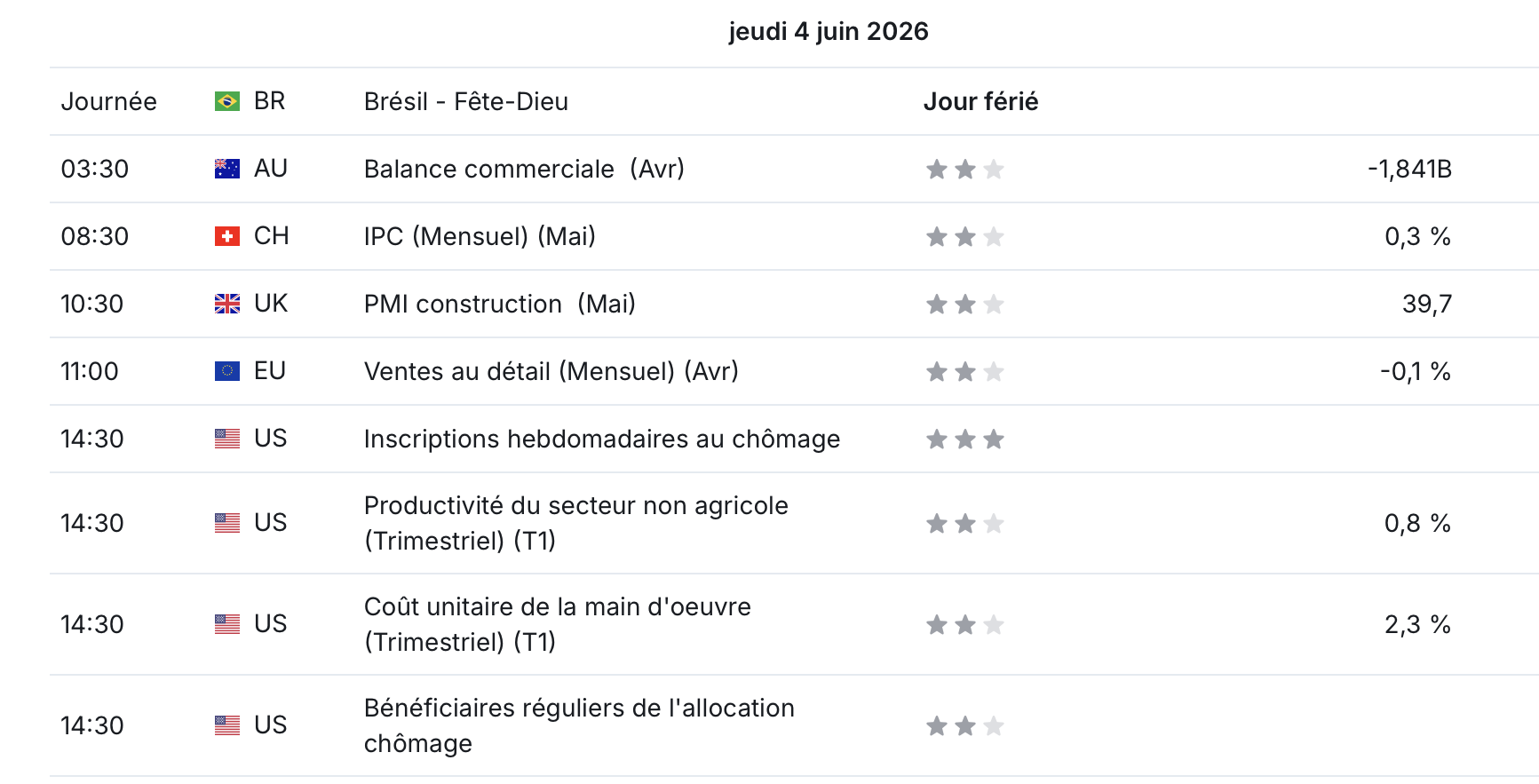Screen dimensions: 1539x784
Task: Open Coût unitaire de la main d'oeuvre
Action: click(558, 624)
